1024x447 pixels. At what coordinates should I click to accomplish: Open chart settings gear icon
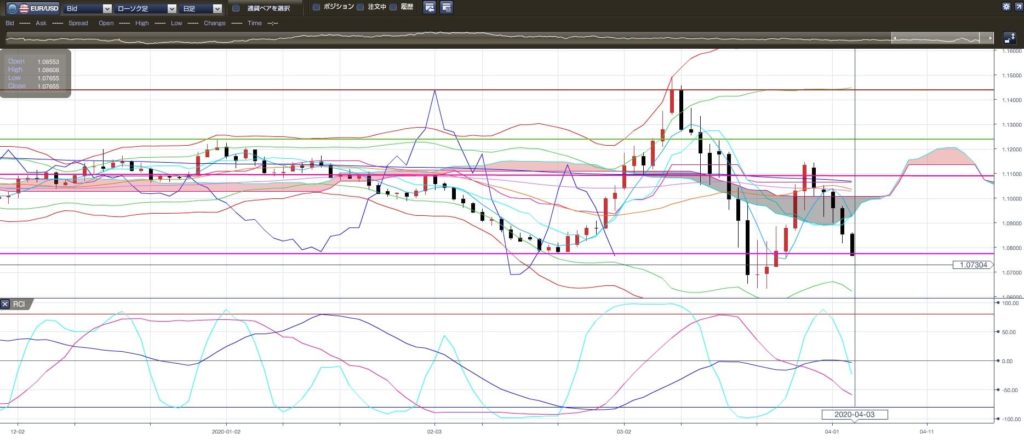tap(1006, 6)
